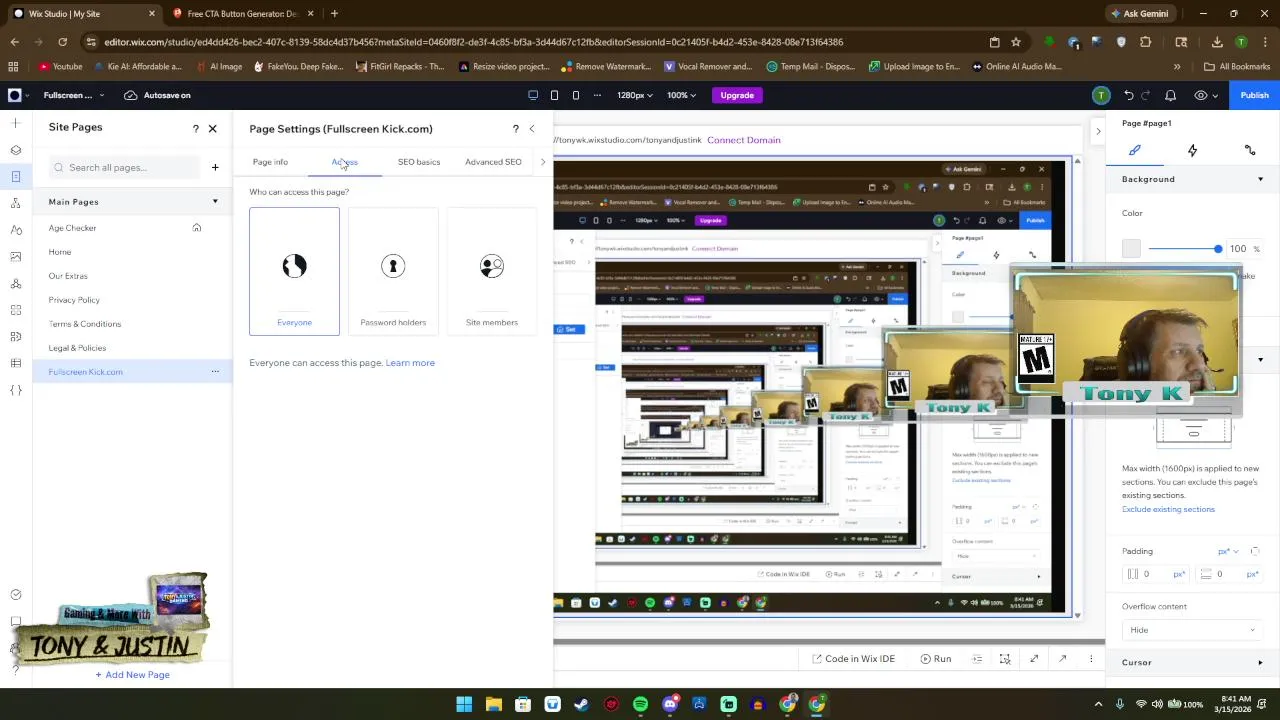Select Site members access option
This screenshot has height=720, width=1280.
[x=491, y=271]
